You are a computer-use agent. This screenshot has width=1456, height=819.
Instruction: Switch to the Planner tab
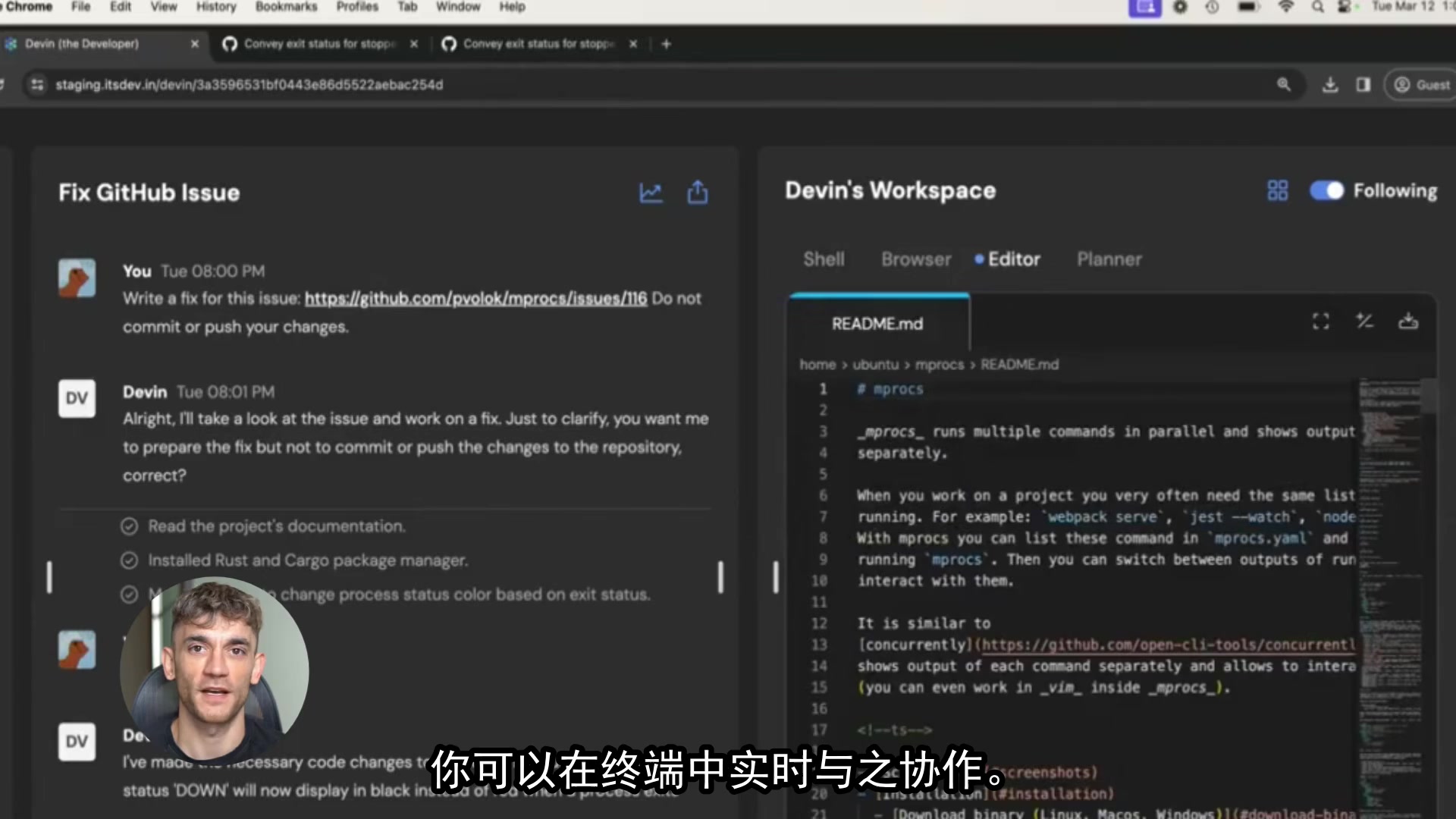coord(1109,259)
